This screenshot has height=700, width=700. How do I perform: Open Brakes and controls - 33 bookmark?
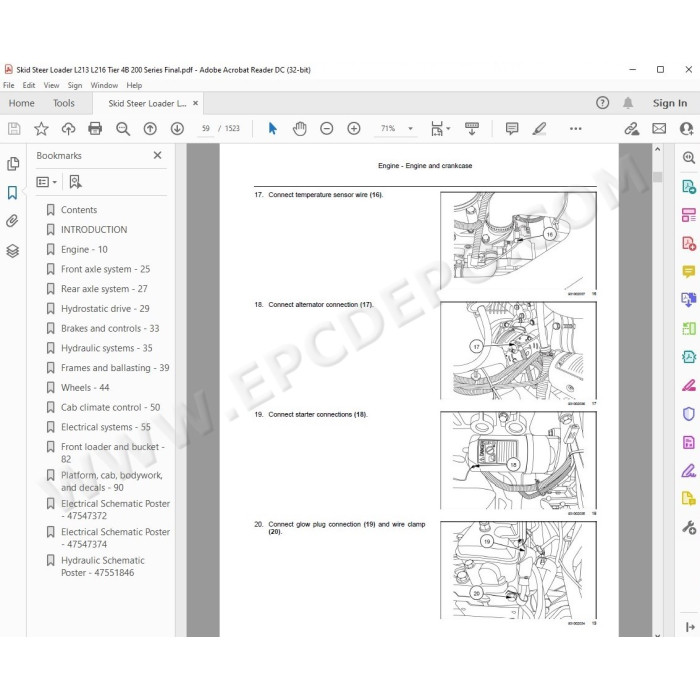(x=110, y=328)
